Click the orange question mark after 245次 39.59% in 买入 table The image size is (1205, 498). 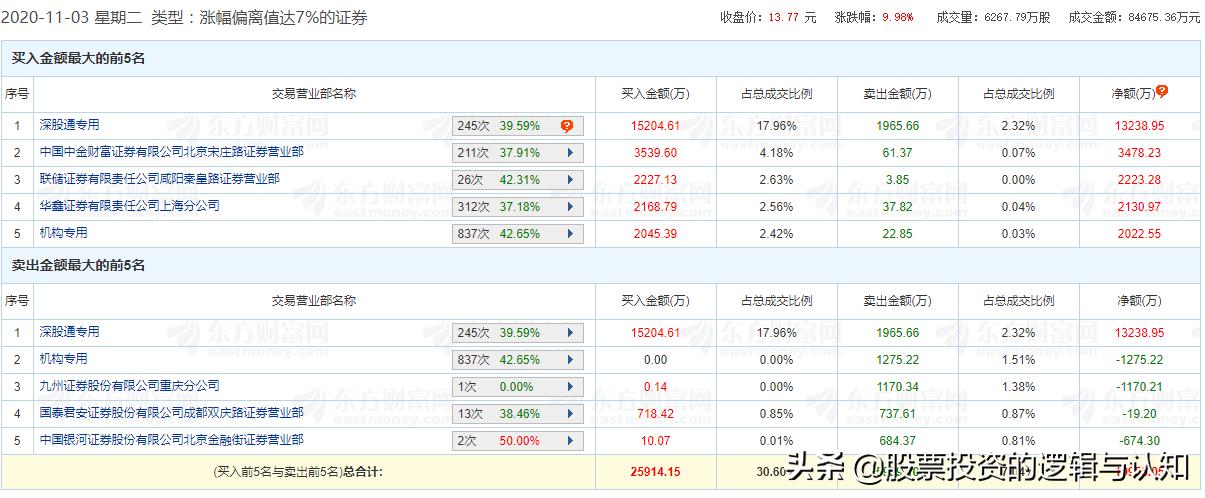pyautogui.click(x=567, y=126)
